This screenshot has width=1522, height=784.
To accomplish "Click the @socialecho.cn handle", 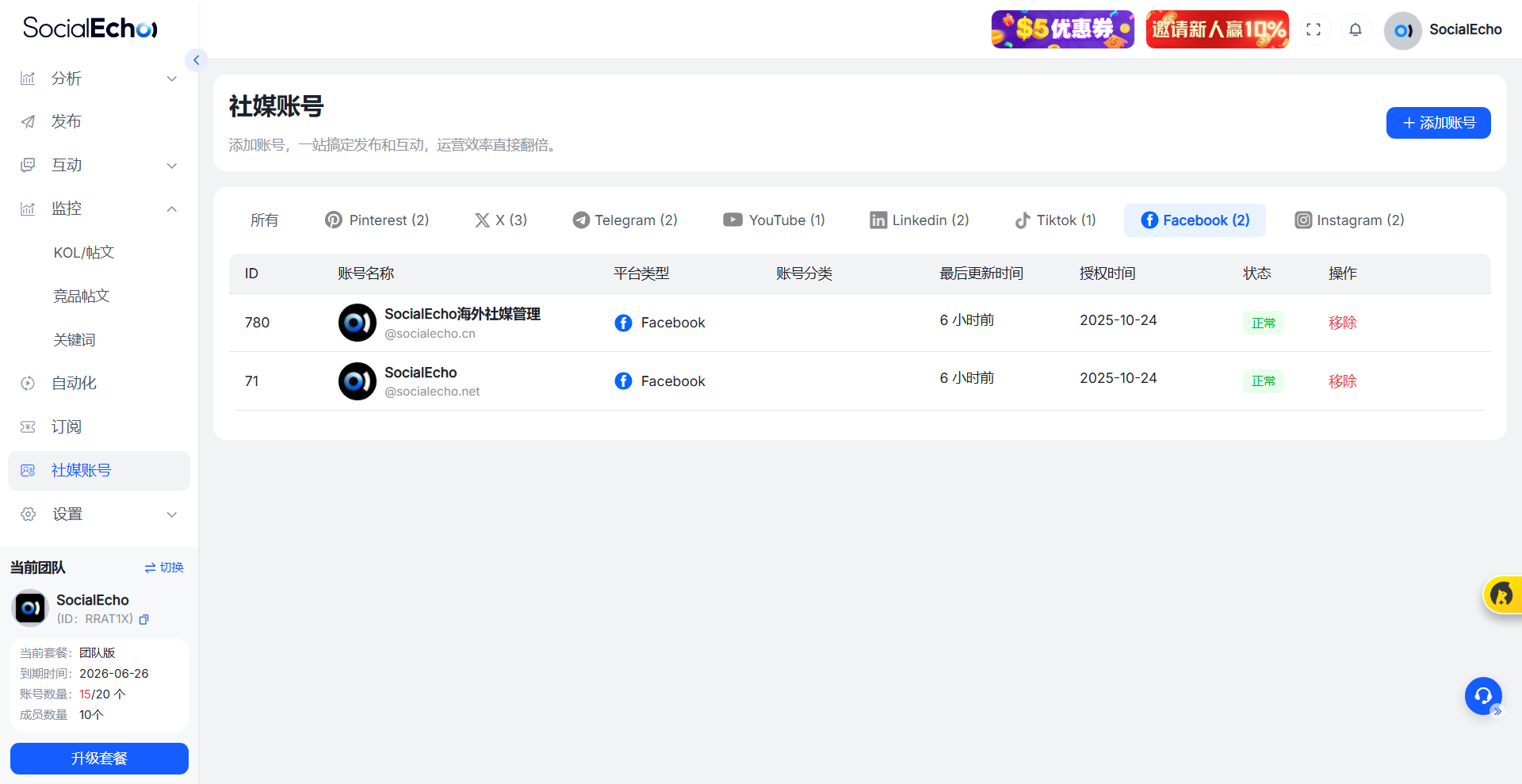I will (x=430, y=334).
